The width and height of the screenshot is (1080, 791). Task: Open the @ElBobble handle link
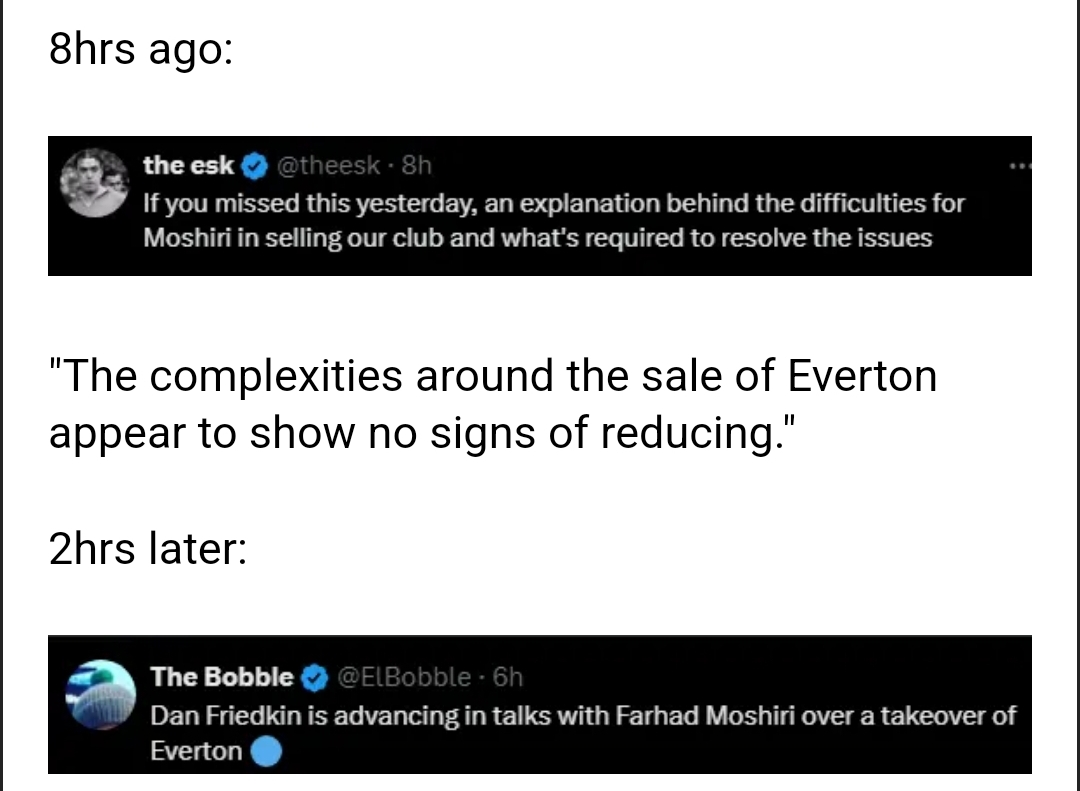point(405,677)
